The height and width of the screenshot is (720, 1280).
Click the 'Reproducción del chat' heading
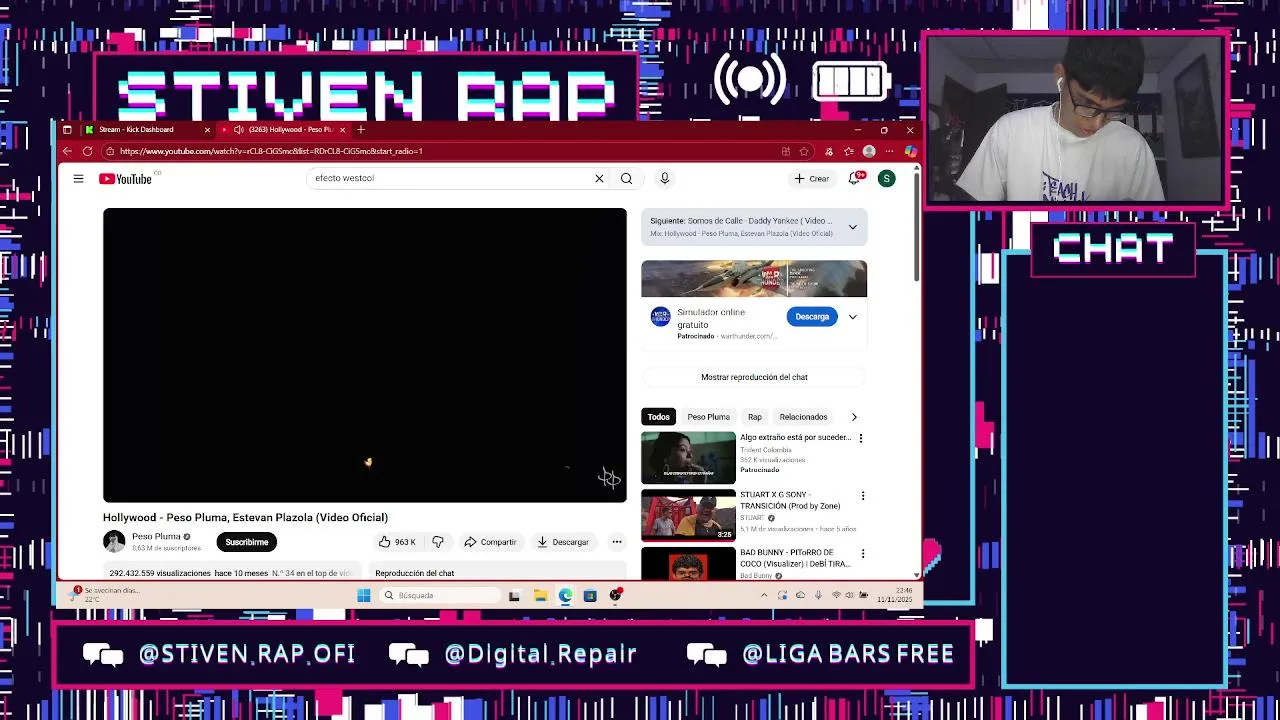point(415,573)
